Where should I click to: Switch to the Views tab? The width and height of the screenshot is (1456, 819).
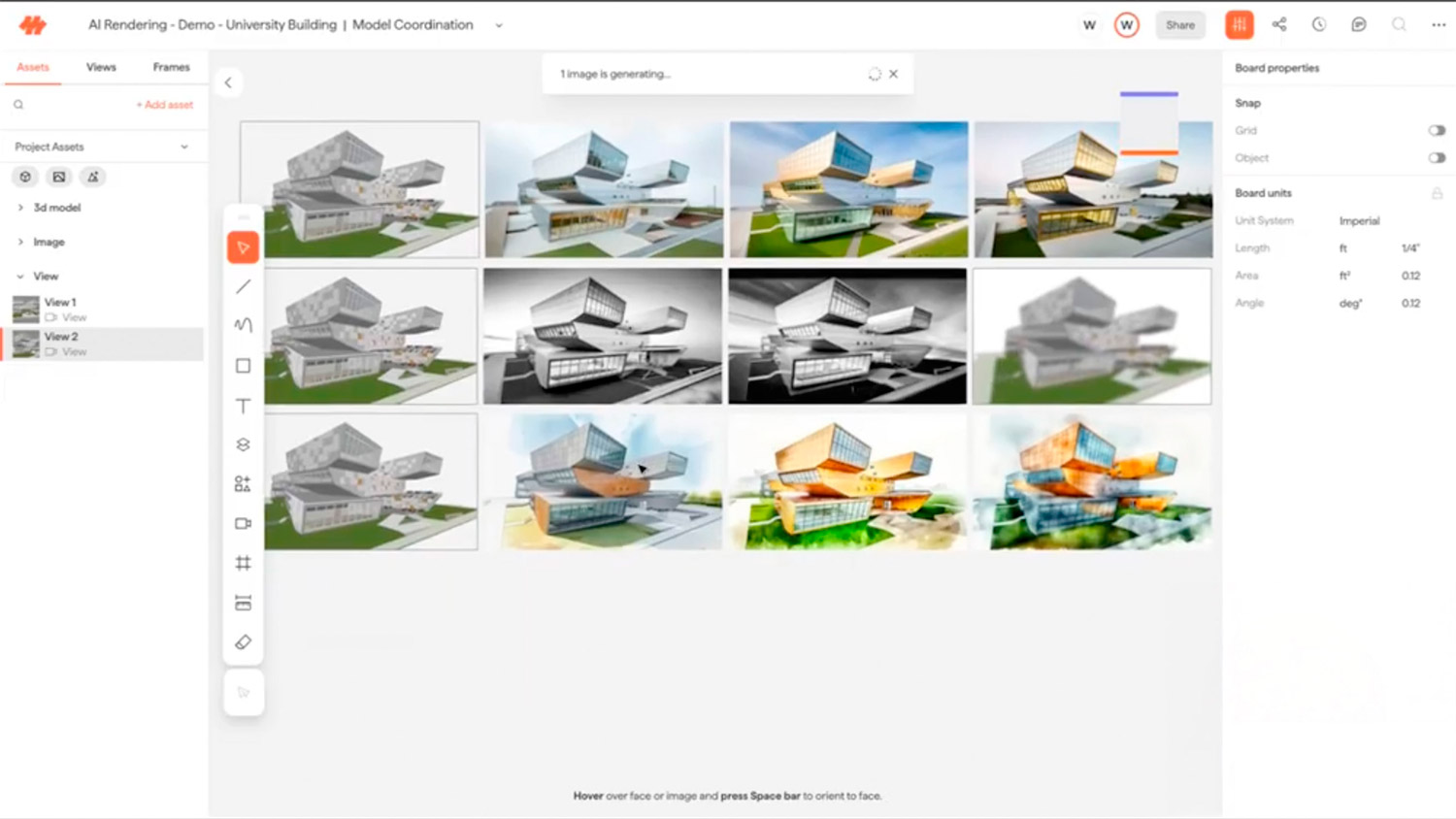pos(101,67)
